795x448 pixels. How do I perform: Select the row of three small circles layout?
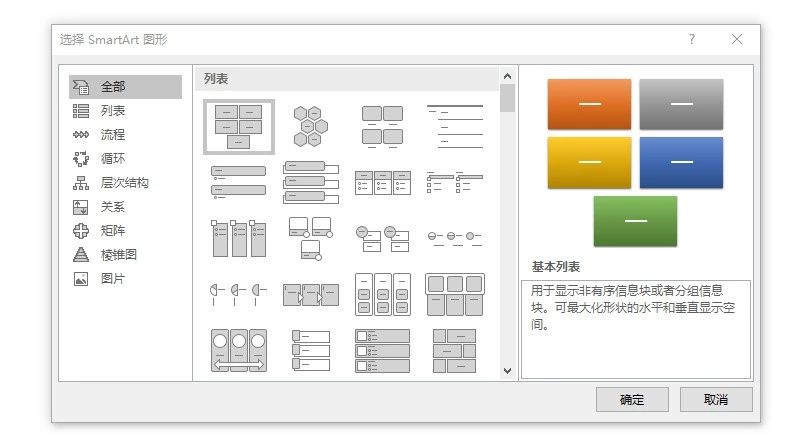[455, 237]
